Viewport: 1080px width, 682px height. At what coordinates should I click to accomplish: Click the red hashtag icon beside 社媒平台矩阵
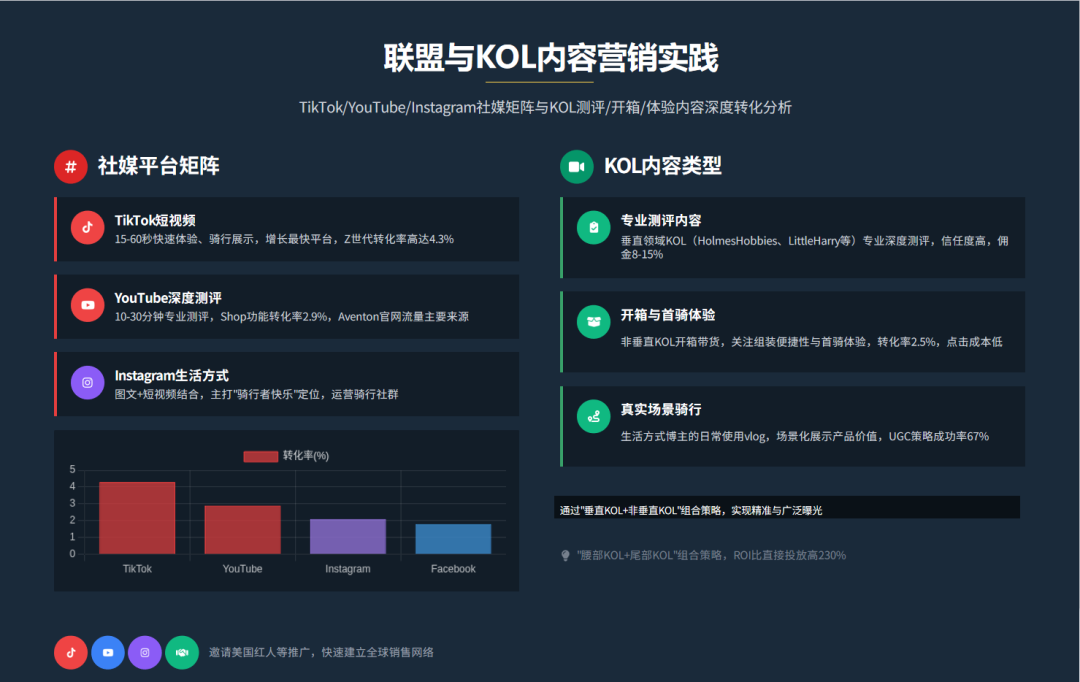71,167
